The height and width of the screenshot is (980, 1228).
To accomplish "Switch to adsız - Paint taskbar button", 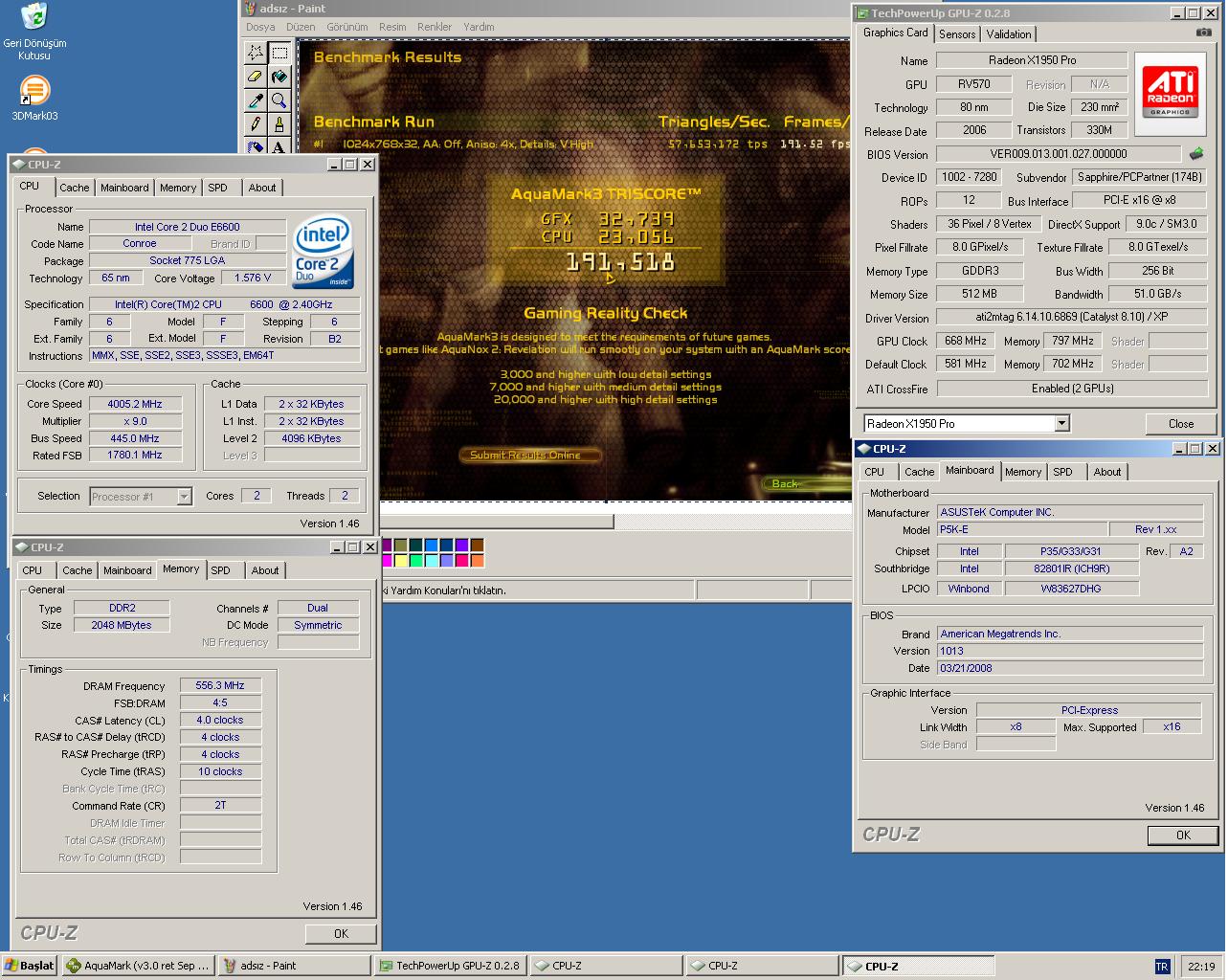I will (x=294, y=966).
